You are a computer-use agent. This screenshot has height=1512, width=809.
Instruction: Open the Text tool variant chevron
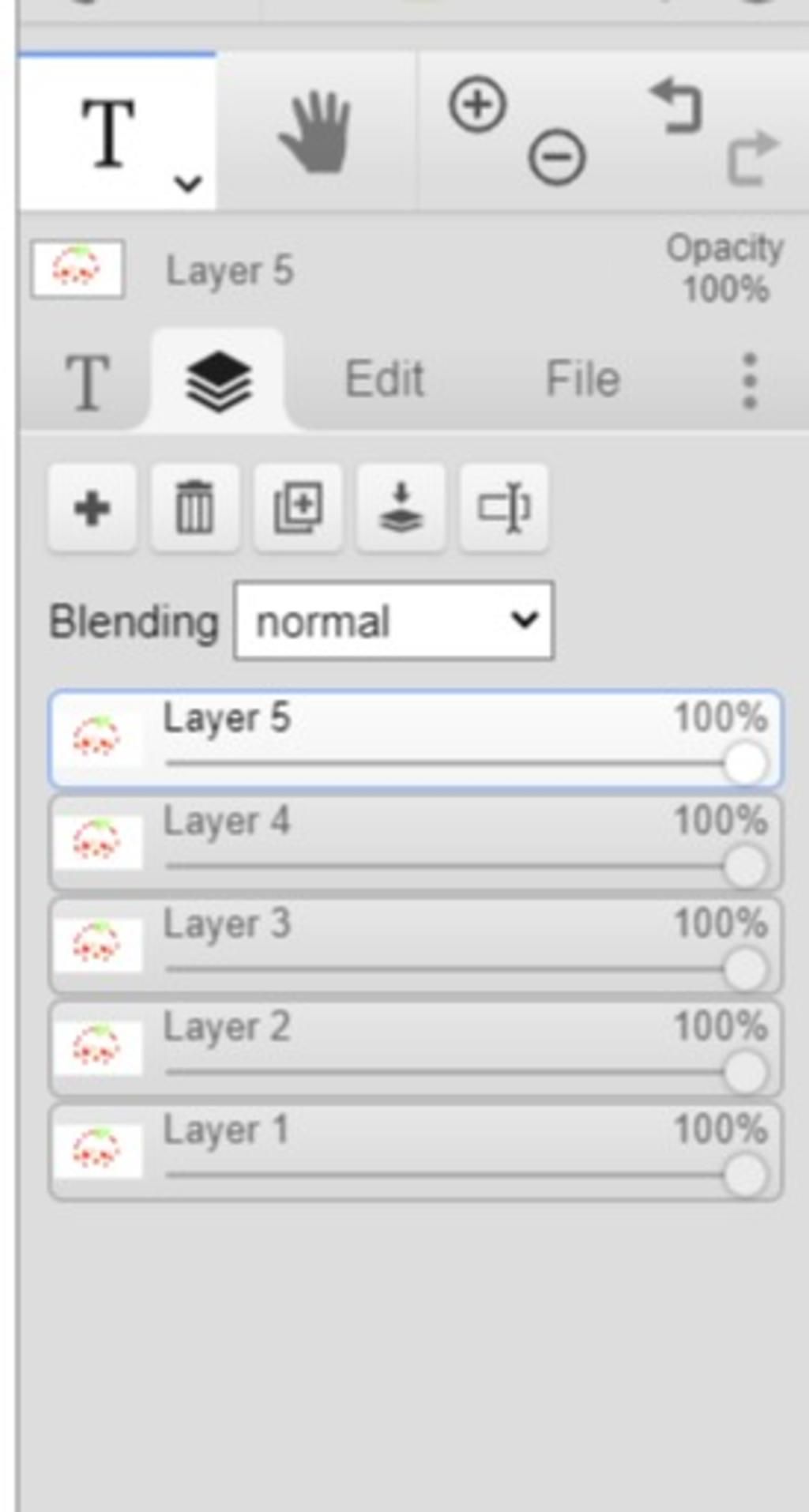(x=188, y=184)
